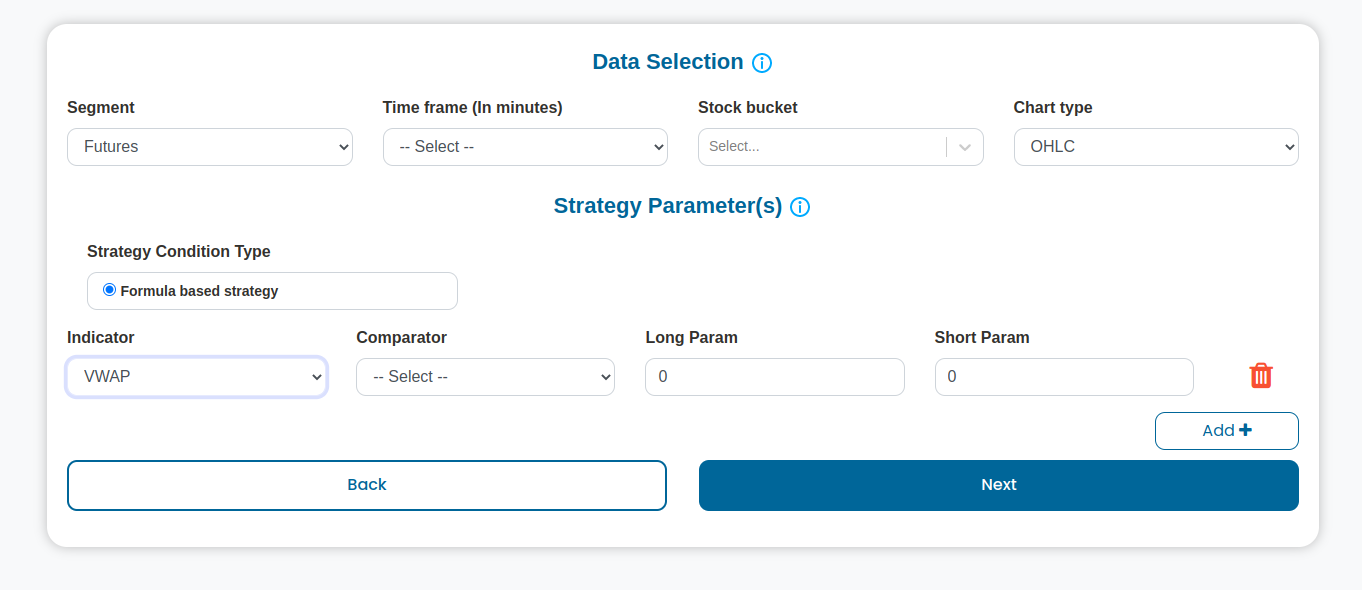Screen dimensions: 1362x590
Task: Click the Add button
Action: click(x=1227, y=431)
